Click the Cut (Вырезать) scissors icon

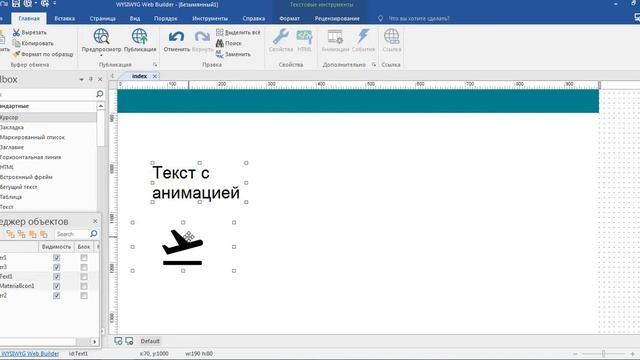point(16,32)
